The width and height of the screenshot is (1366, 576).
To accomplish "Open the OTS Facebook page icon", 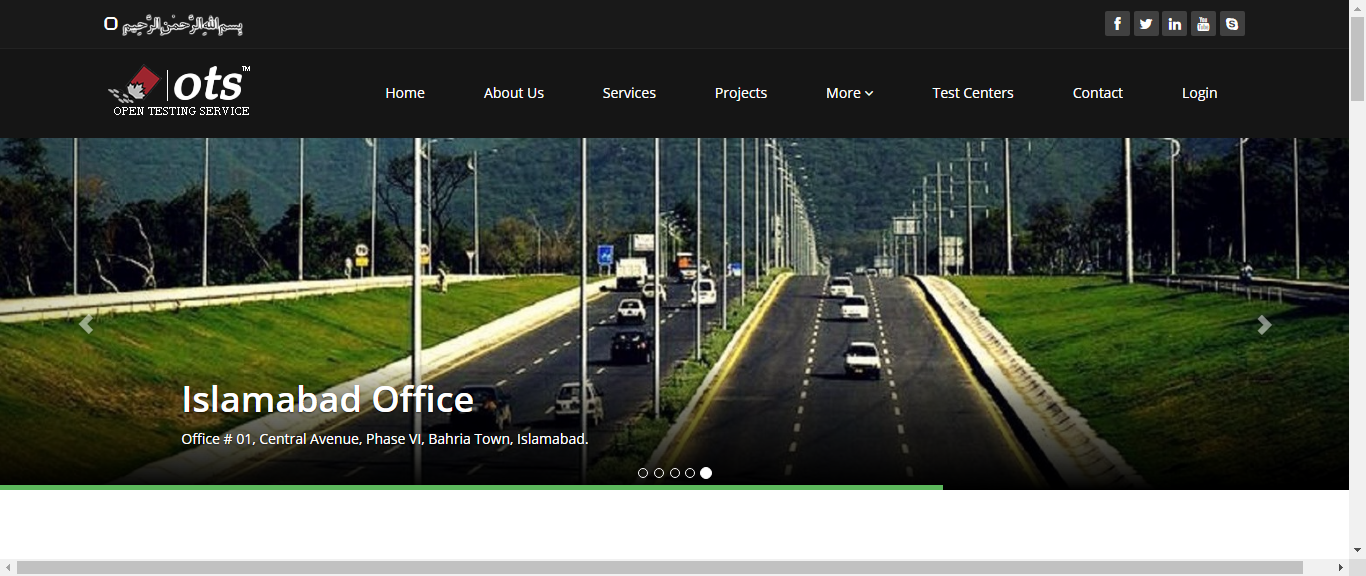I will point(1117,23).
